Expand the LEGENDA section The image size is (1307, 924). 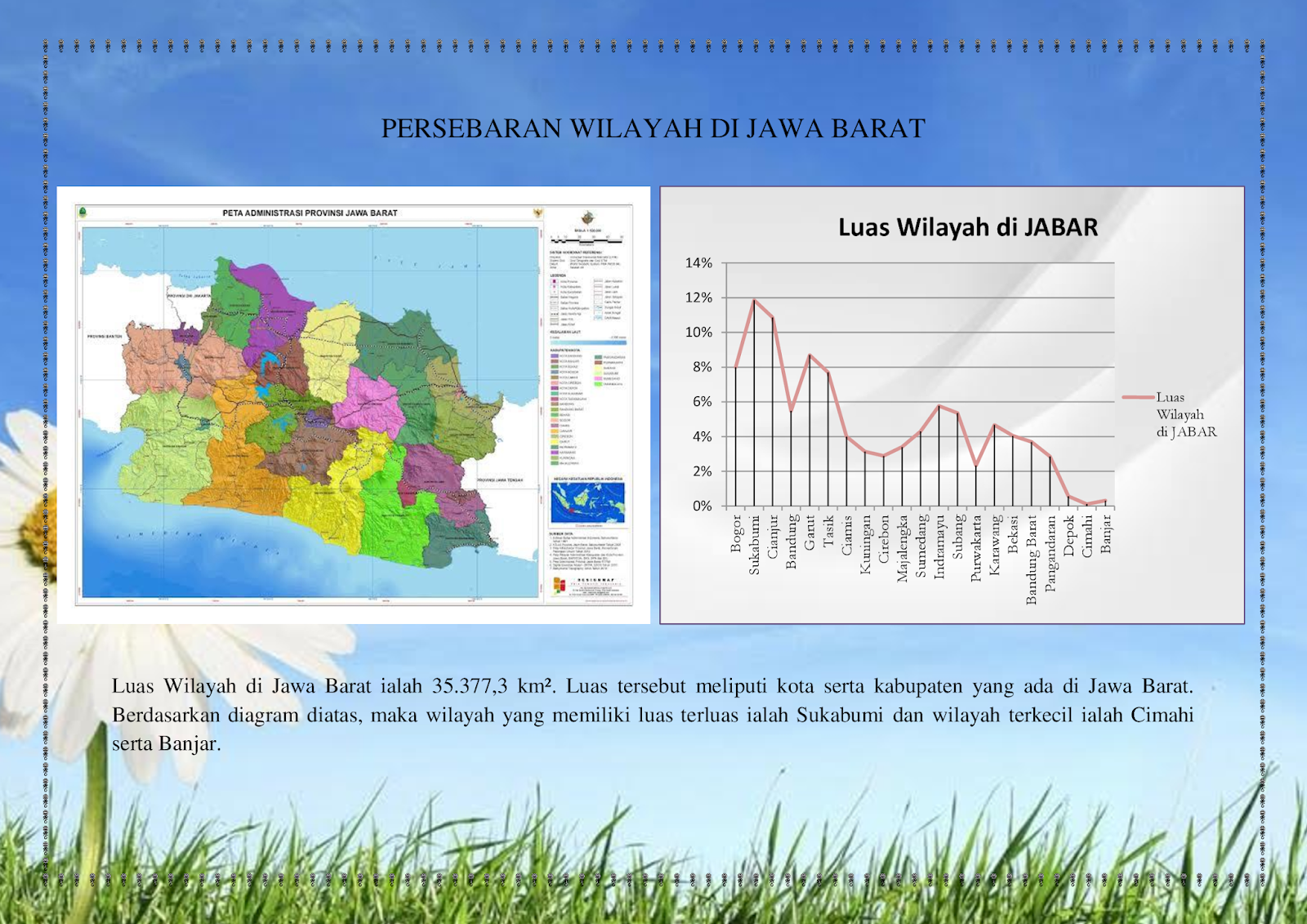coord(560,275)
